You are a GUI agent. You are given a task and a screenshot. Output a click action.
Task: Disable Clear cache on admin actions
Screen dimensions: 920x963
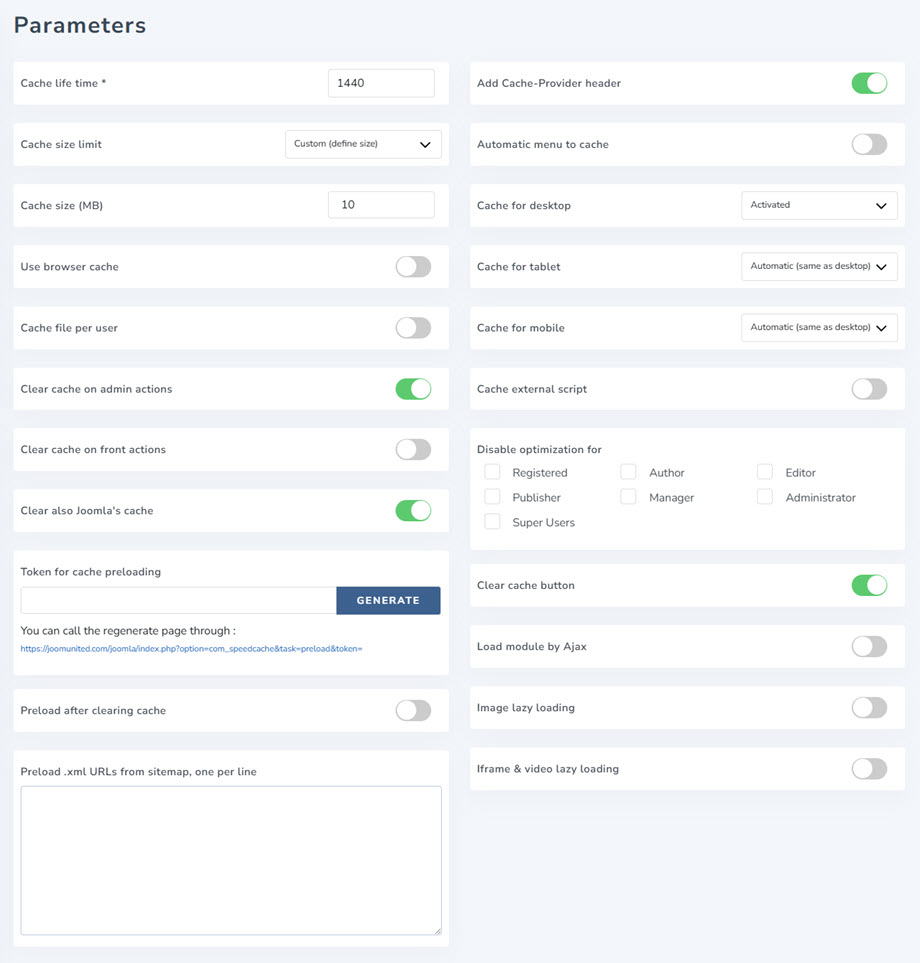(413, 389)
